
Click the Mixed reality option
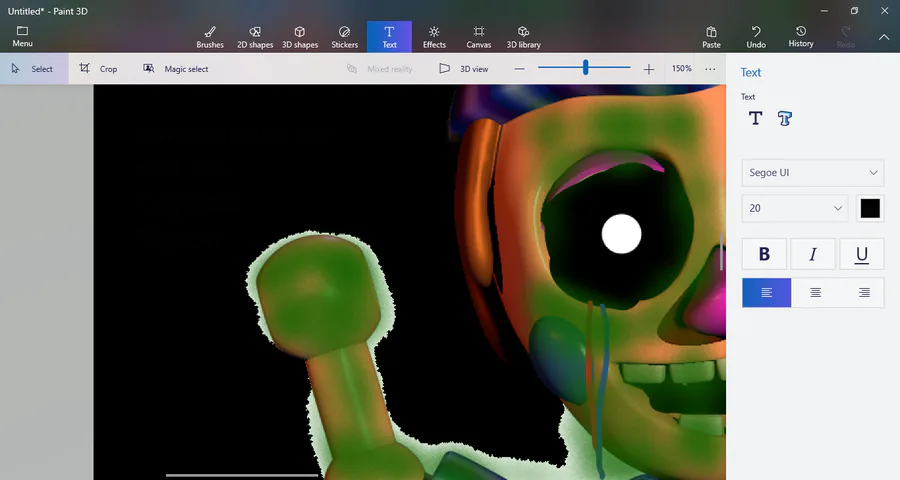coord(380,69)
